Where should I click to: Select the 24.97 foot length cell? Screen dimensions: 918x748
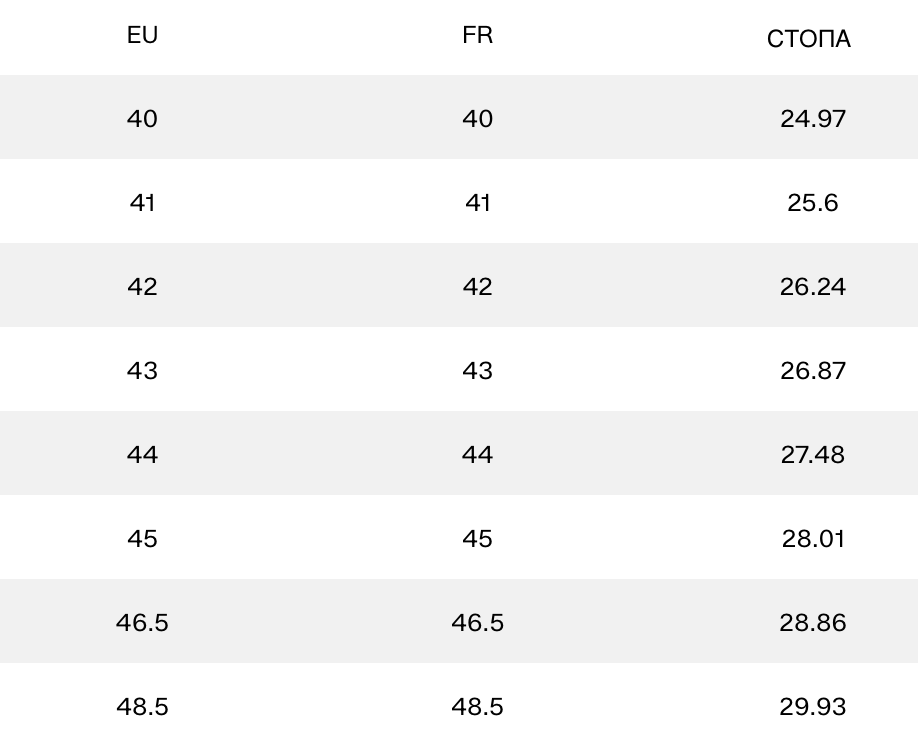point(812,119)
